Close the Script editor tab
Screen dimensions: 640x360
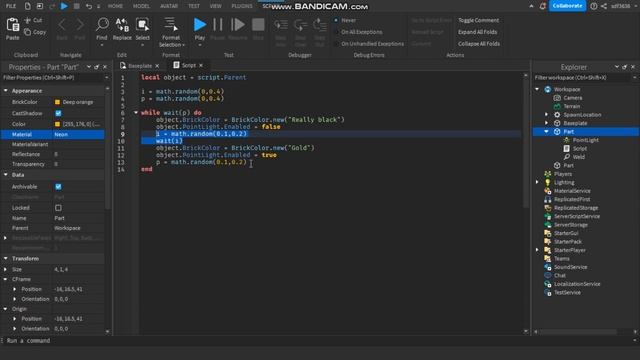tap(201, 65)
